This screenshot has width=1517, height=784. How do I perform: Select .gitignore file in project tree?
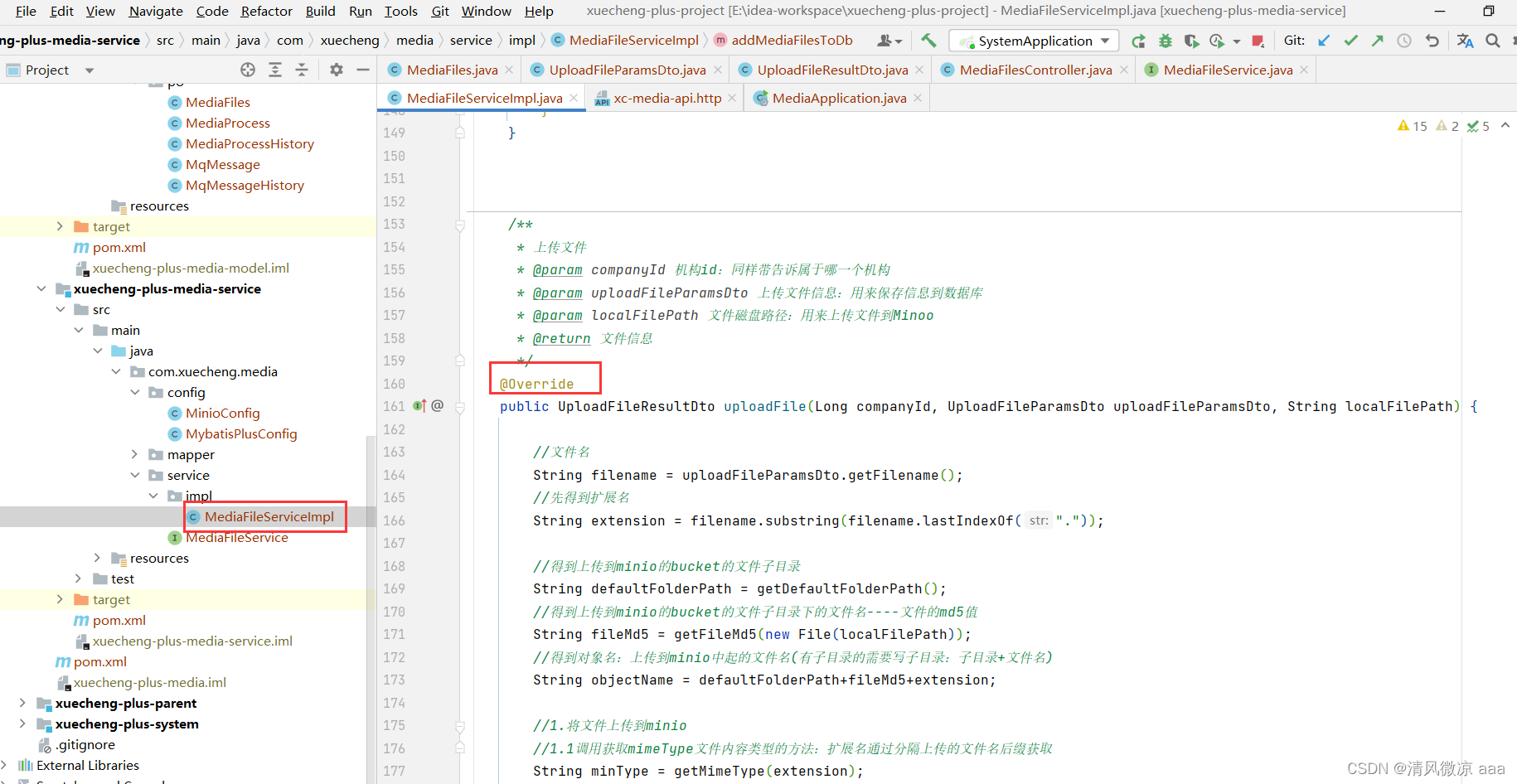point(85,744)
